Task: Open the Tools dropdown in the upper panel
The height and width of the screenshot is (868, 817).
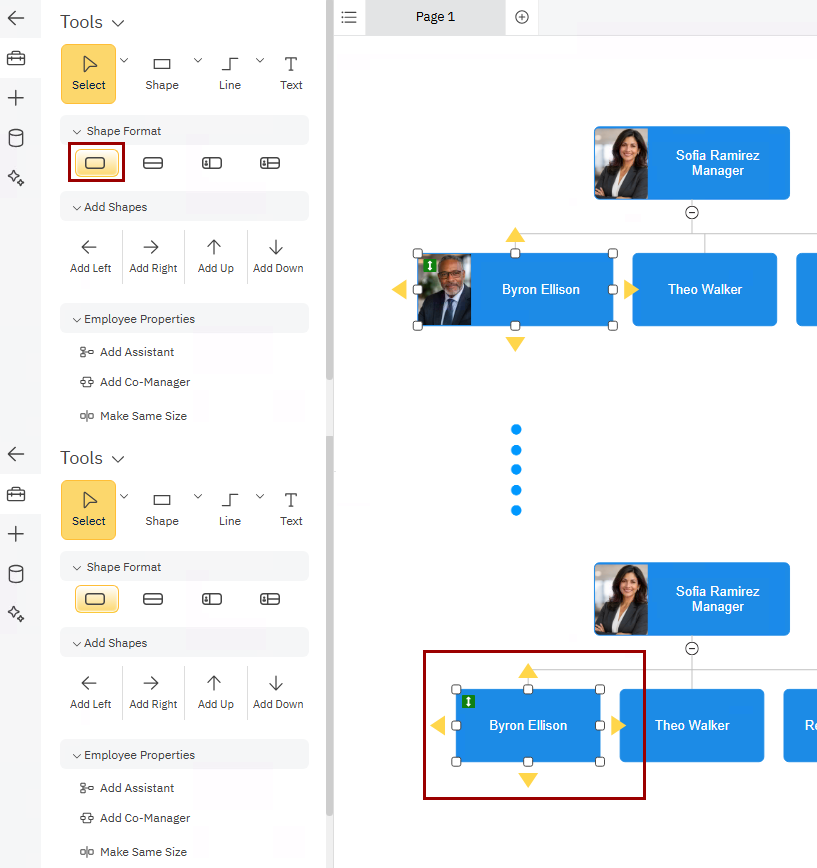Action: click(x=118, y=22)
